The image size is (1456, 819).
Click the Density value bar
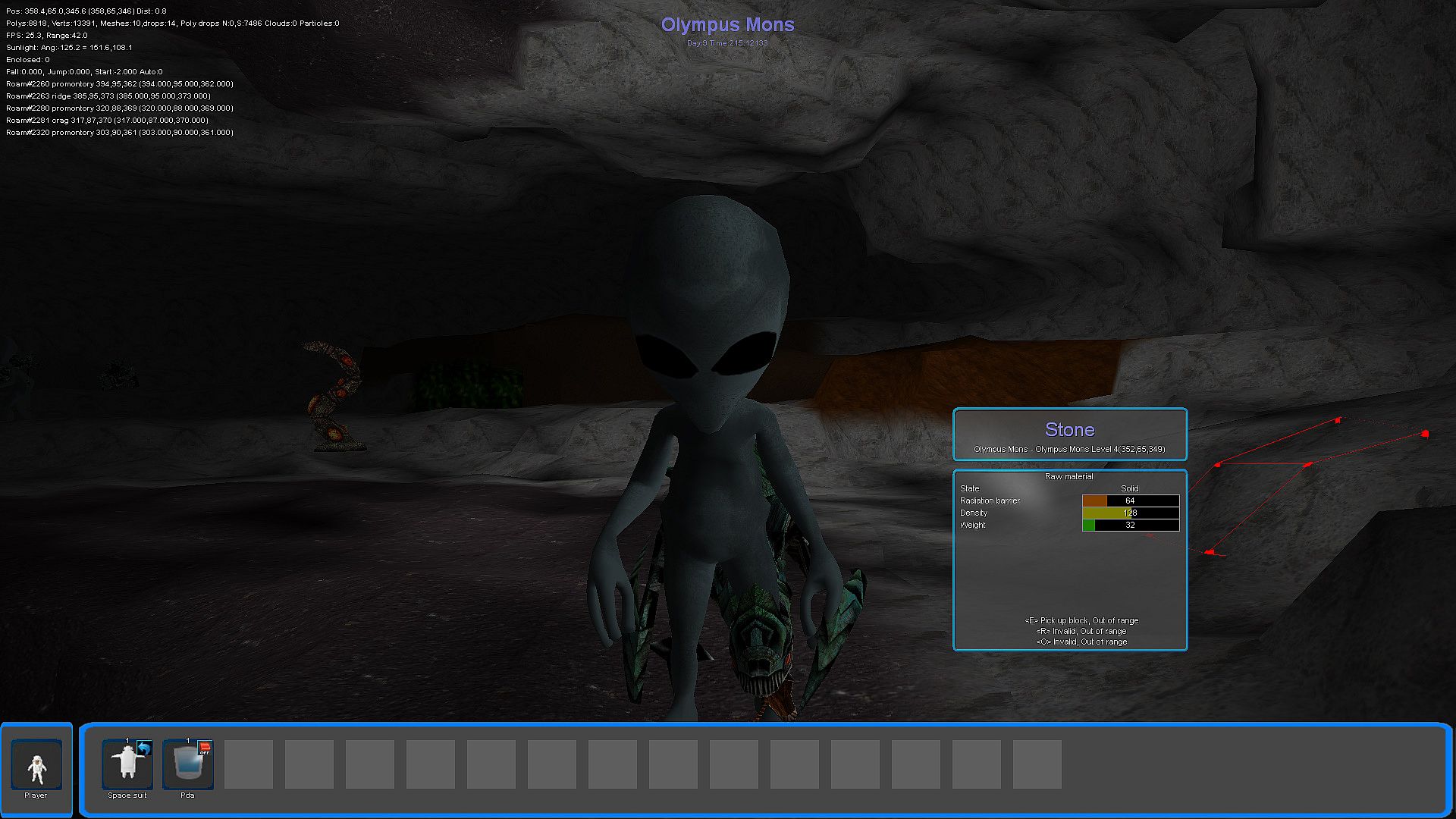[1130, 513]
